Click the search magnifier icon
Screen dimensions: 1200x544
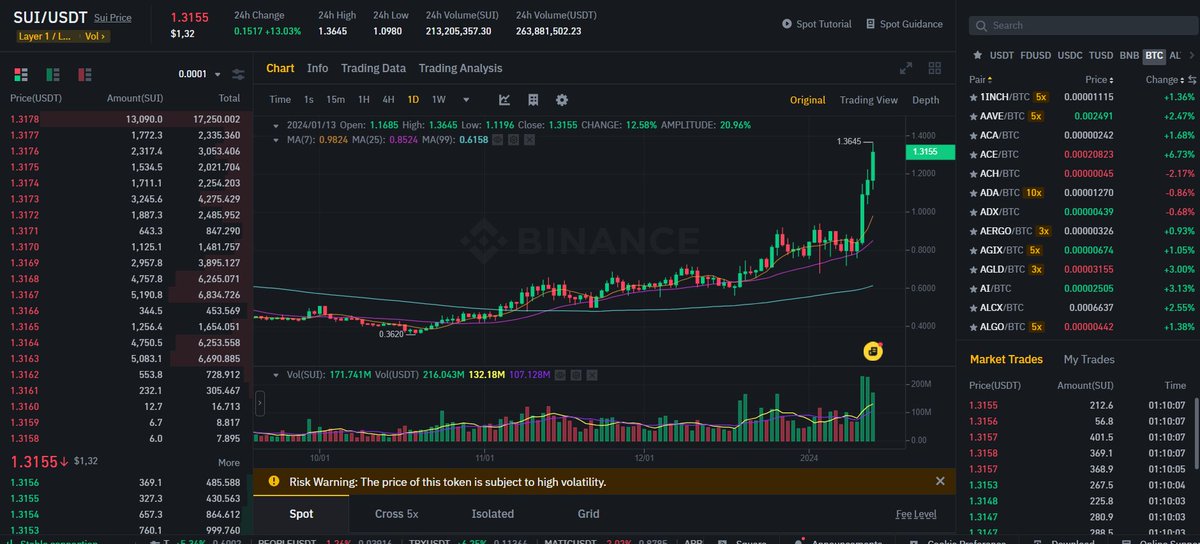982,25
